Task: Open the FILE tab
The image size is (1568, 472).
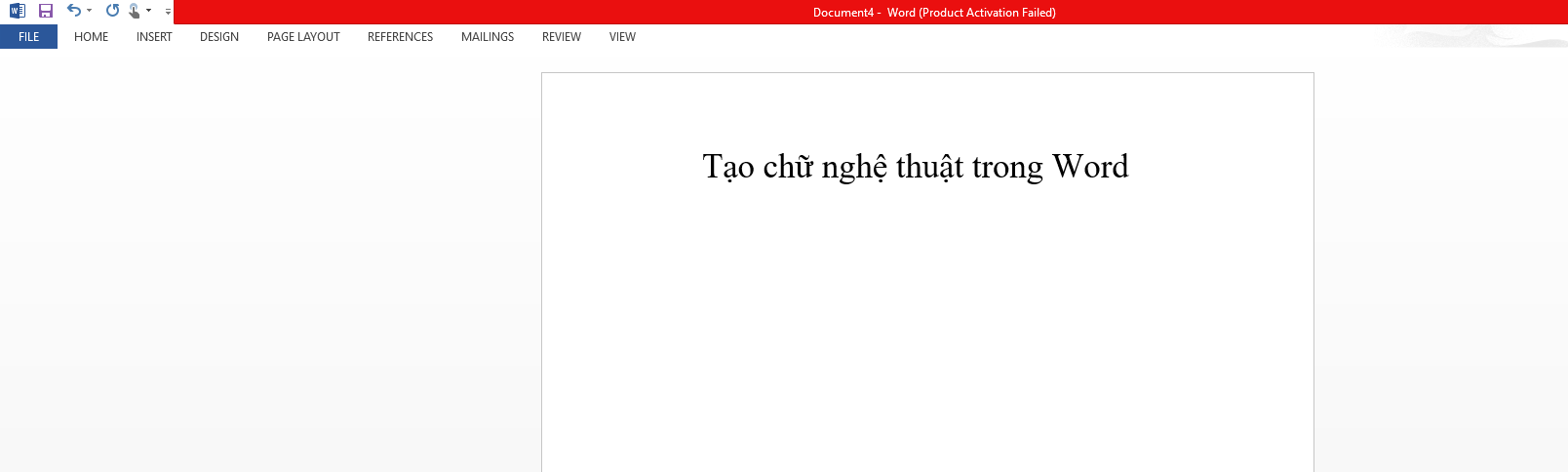Action: [29, 36]
